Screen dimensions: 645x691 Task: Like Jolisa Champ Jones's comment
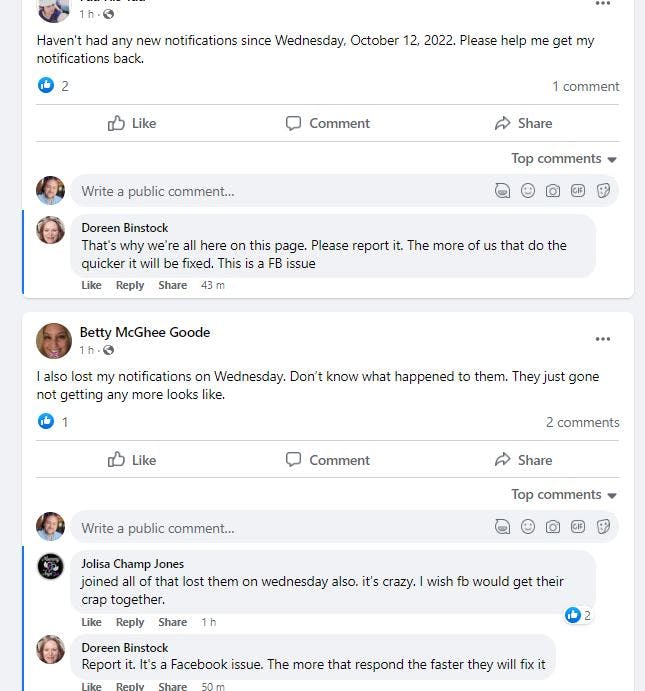91,622
